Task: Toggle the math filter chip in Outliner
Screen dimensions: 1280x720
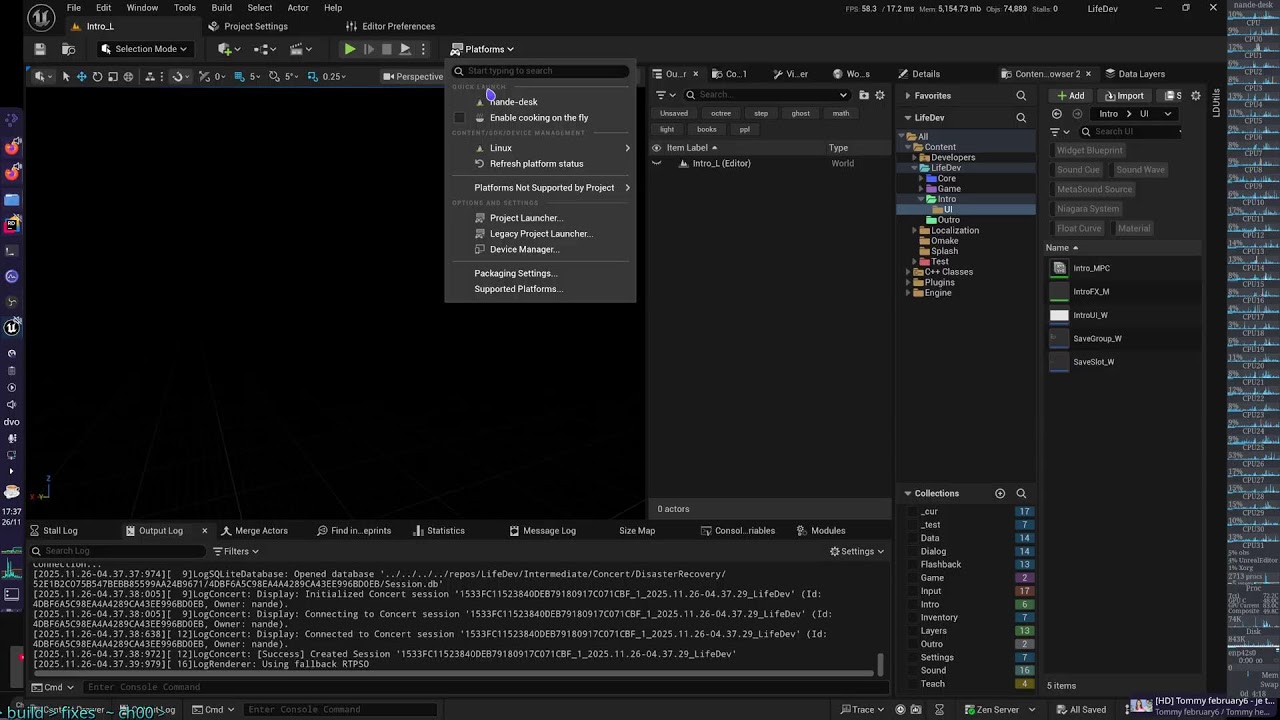Action: tap(841, 113)
